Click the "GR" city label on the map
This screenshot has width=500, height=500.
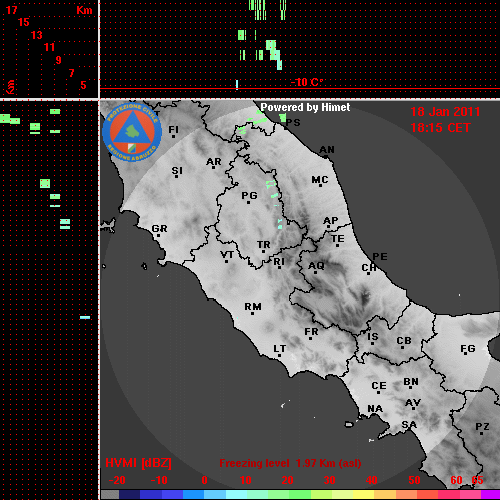(x=159, y=229)
